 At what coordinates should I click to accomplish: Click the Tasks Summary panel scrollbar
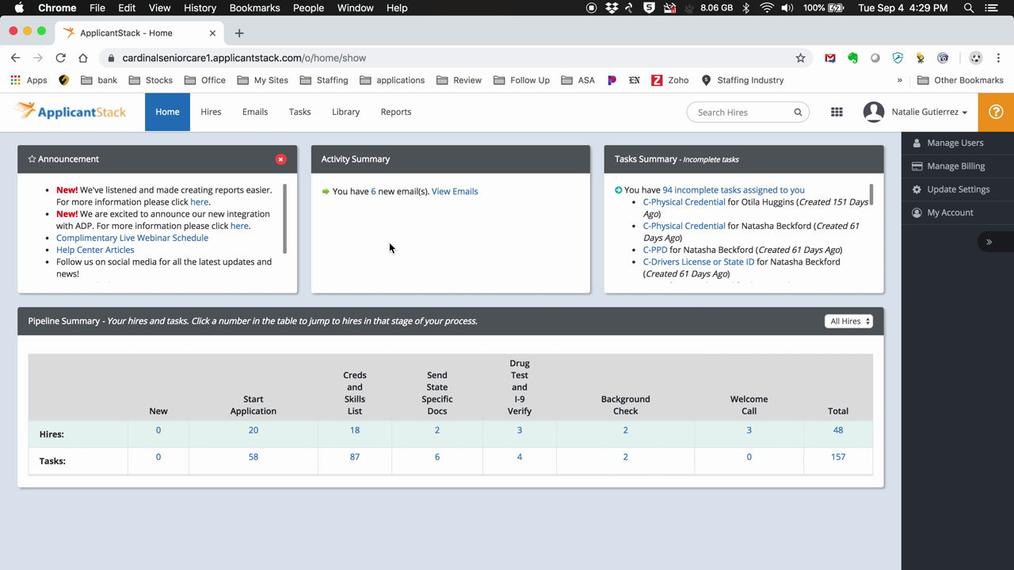click(871, 195)
